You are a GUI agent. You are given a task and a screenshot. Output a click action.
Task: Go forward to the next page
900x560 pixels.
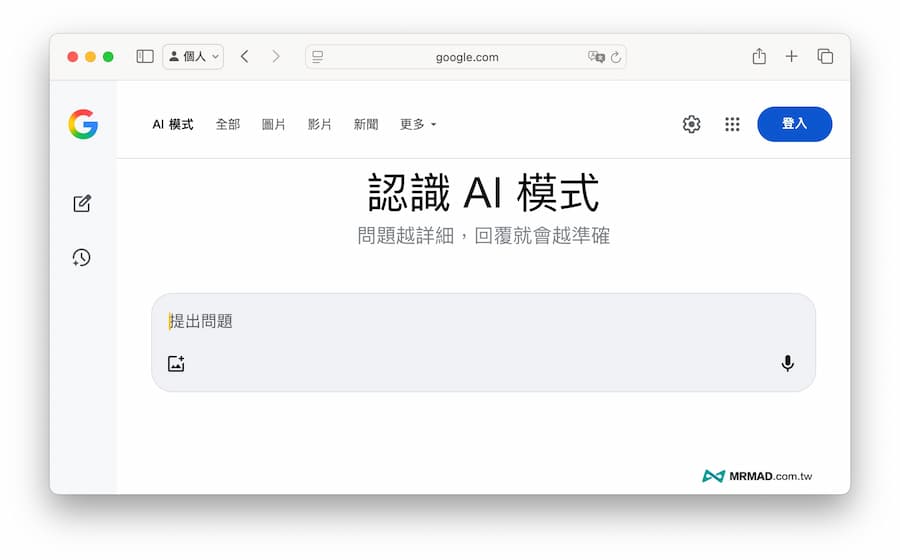[x=276, y=56]
